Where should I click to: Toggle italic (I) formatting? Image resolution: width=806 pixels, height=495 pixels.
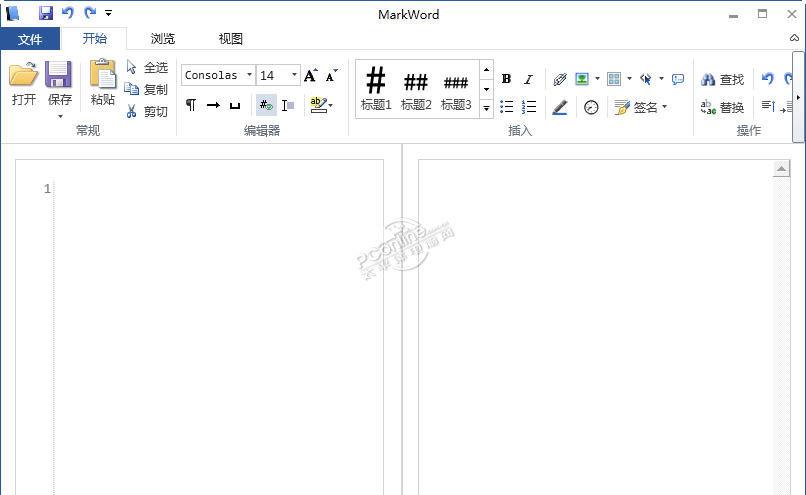click(x=528, y=79)
